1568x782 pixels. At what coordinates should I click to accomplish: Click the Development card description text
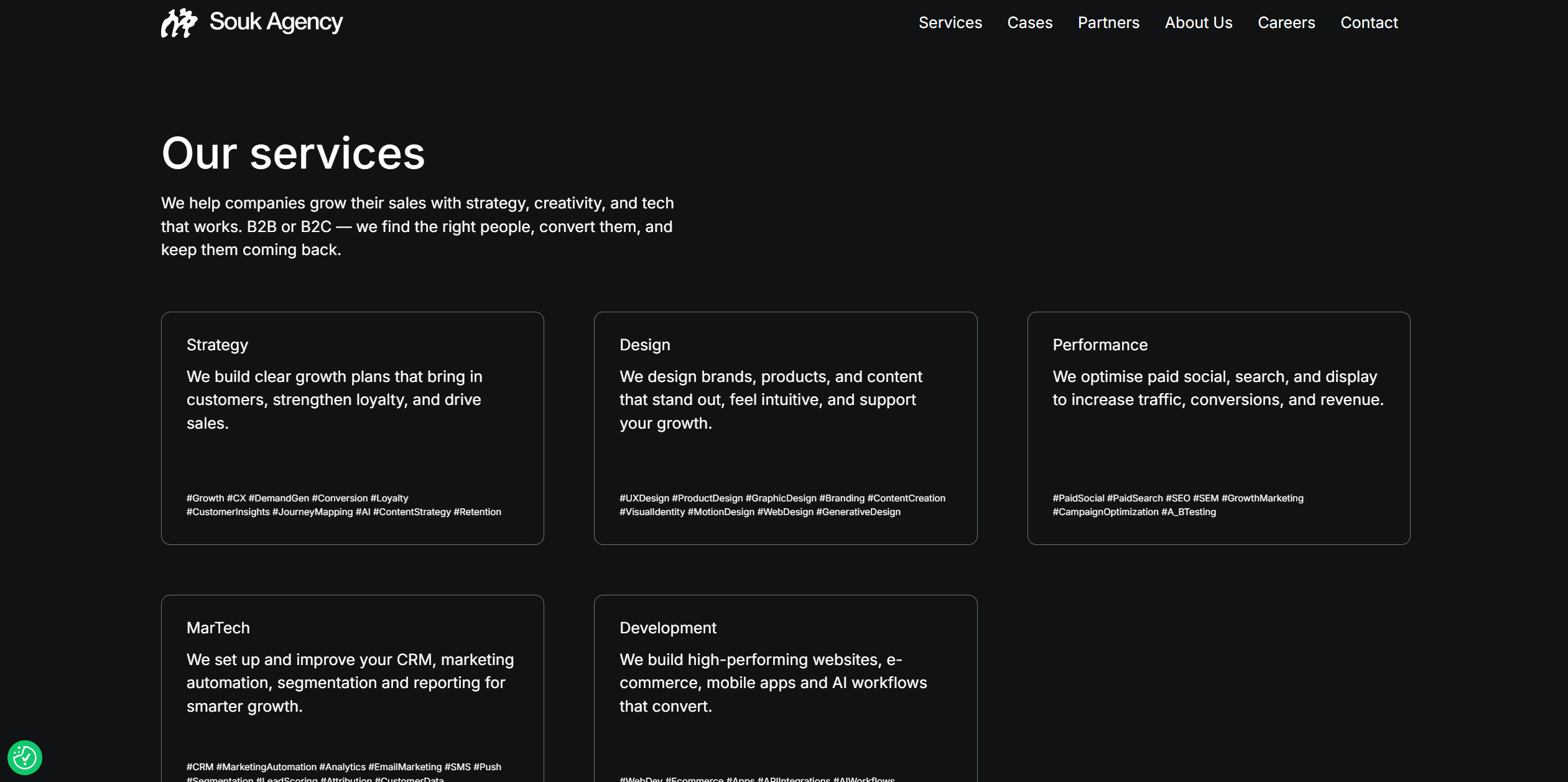[x=772, y=682]
